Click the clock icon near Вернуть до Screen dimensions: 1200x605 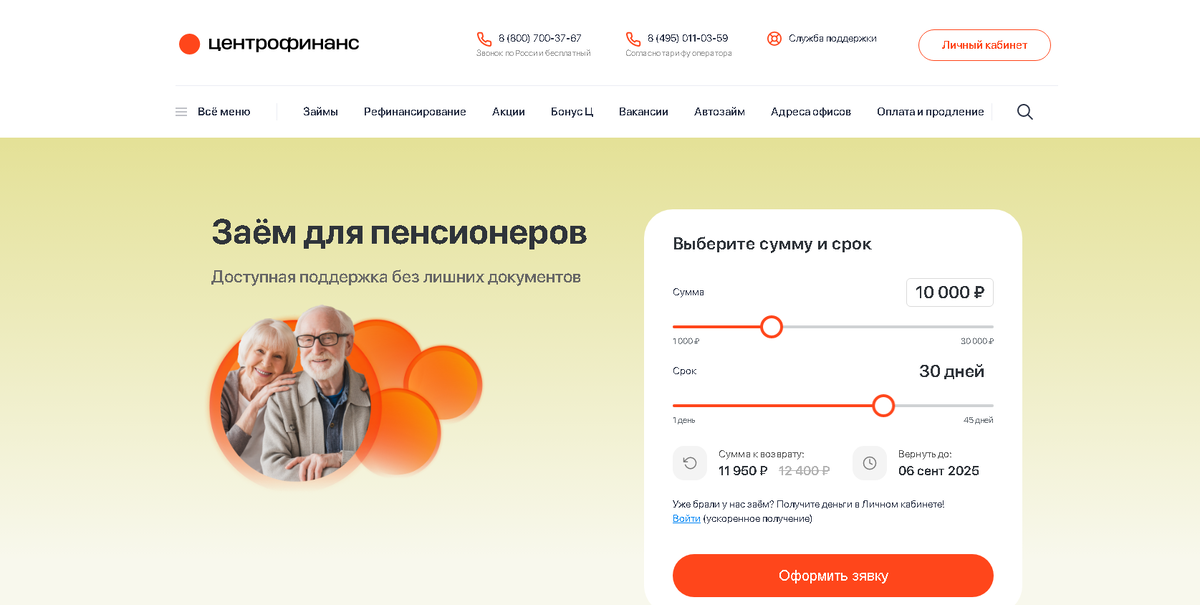(869, 463)
